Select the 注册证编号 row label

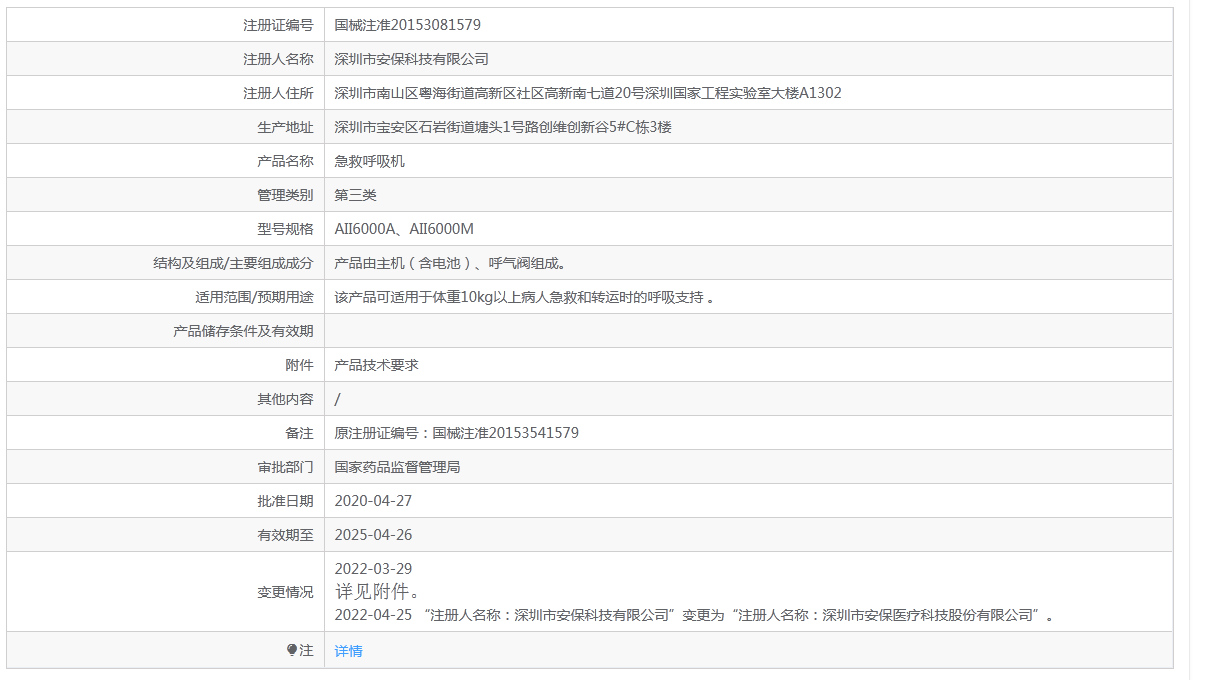(278, 25)
